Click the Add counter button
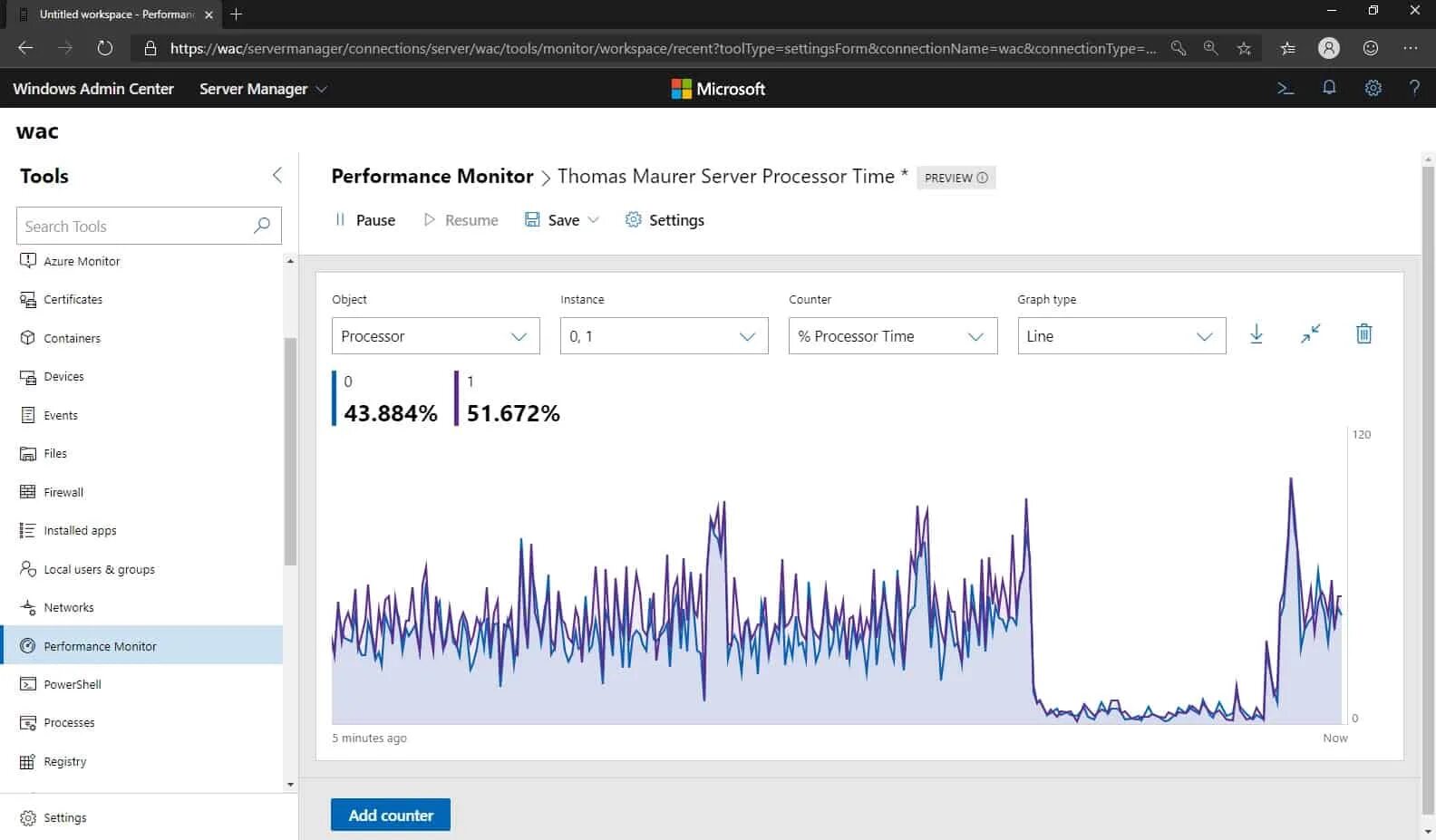The width and height of the screenshot is (1436, 840). click(x=391, y=815)
